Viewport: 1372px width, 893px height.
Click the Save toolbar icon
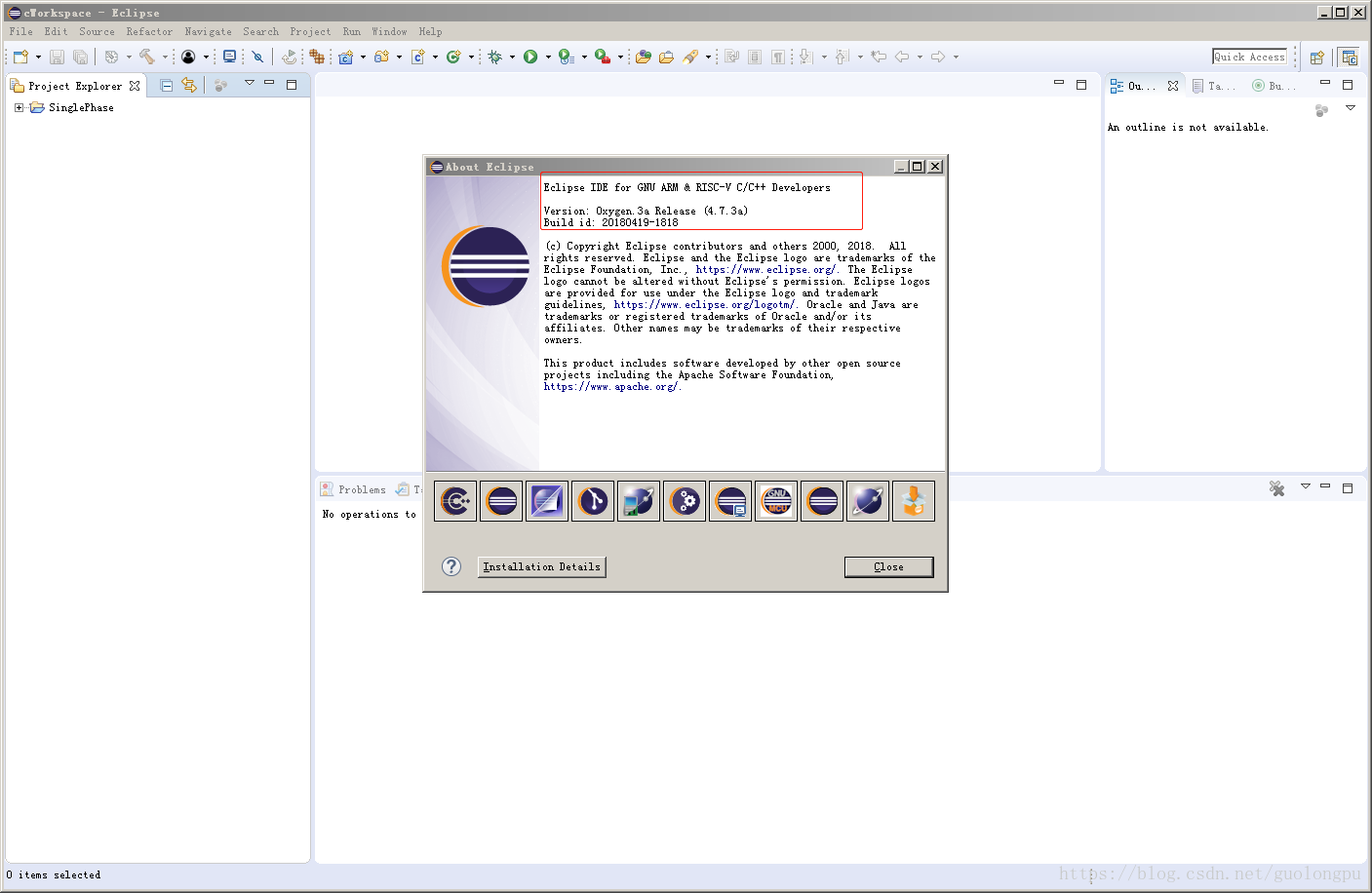(x=57, y=58)
